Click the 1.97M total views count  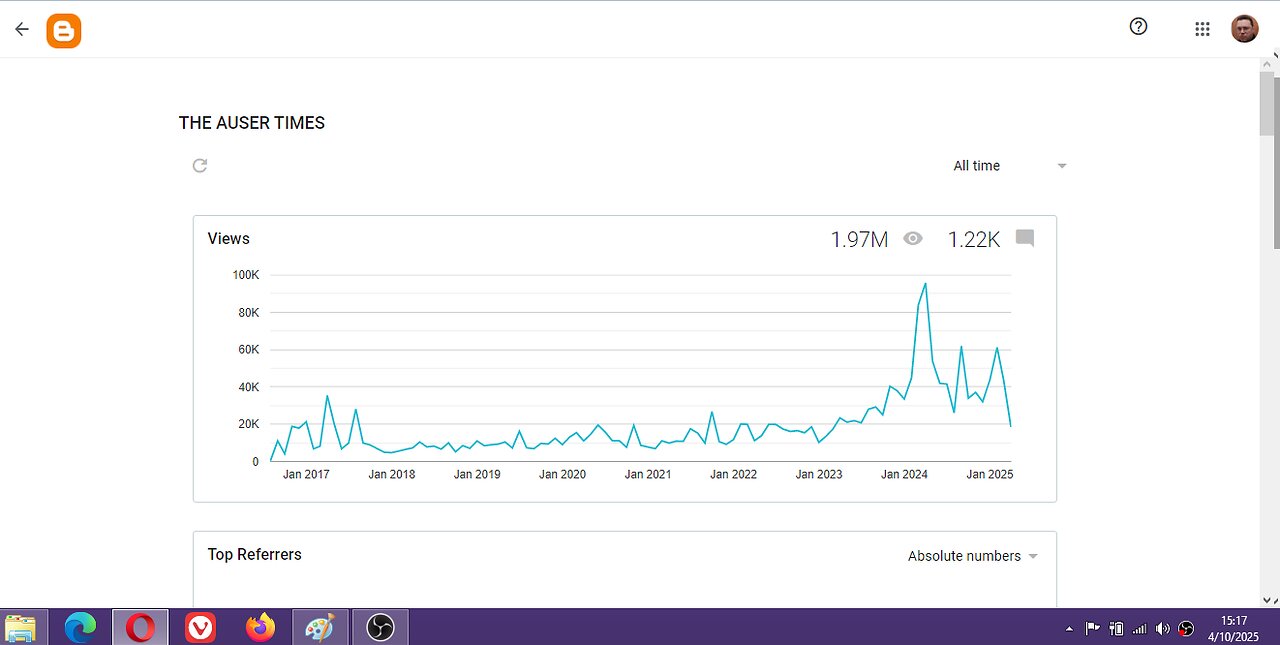tap(859, 239)
